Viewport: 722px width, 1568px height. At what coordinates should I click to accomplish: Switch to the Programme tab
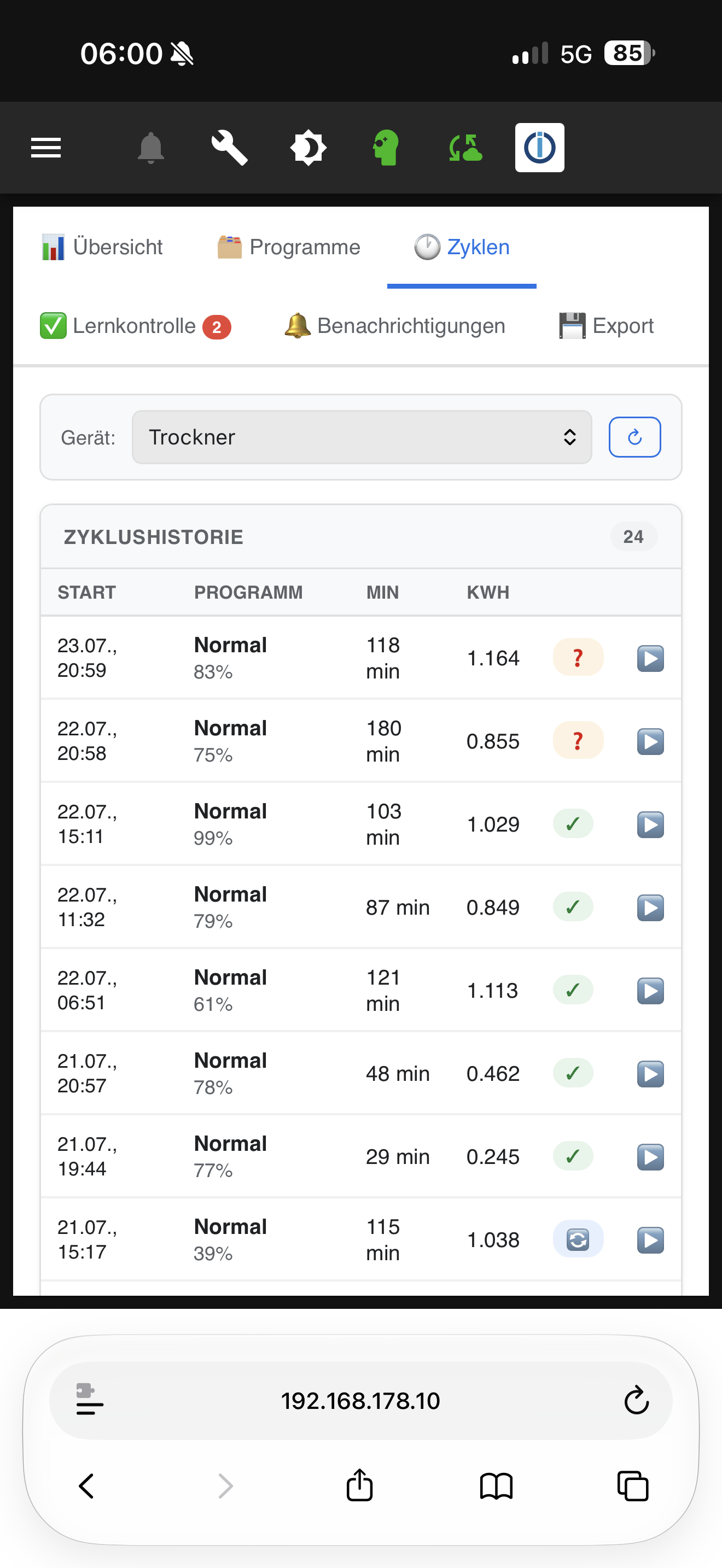(289, 247)
